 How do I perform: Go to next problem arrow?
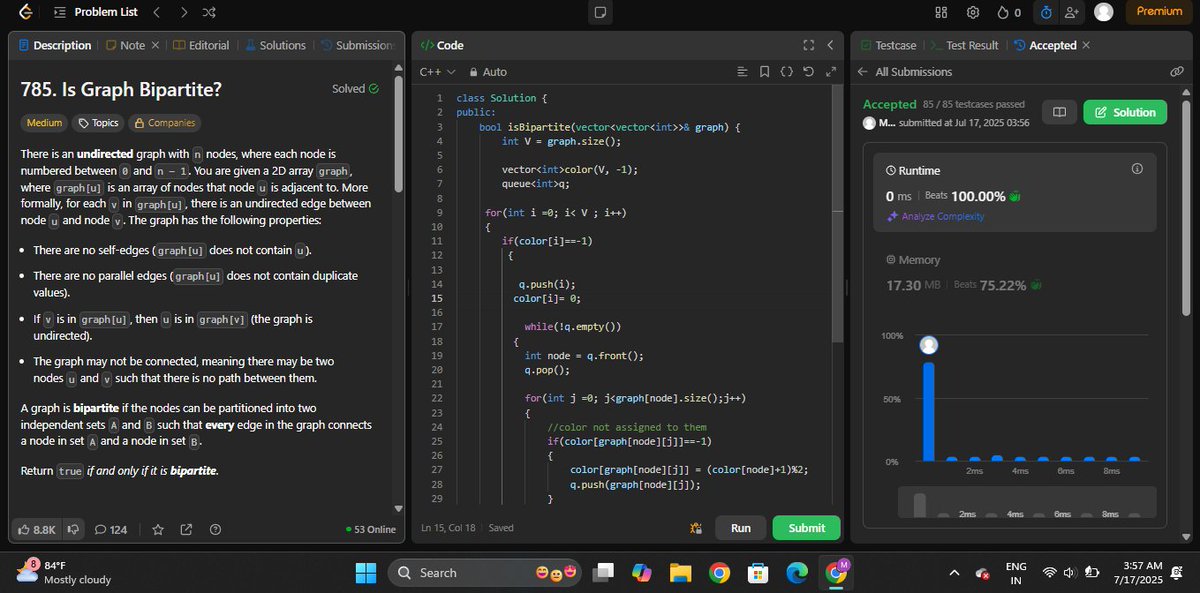pos(182,12)
